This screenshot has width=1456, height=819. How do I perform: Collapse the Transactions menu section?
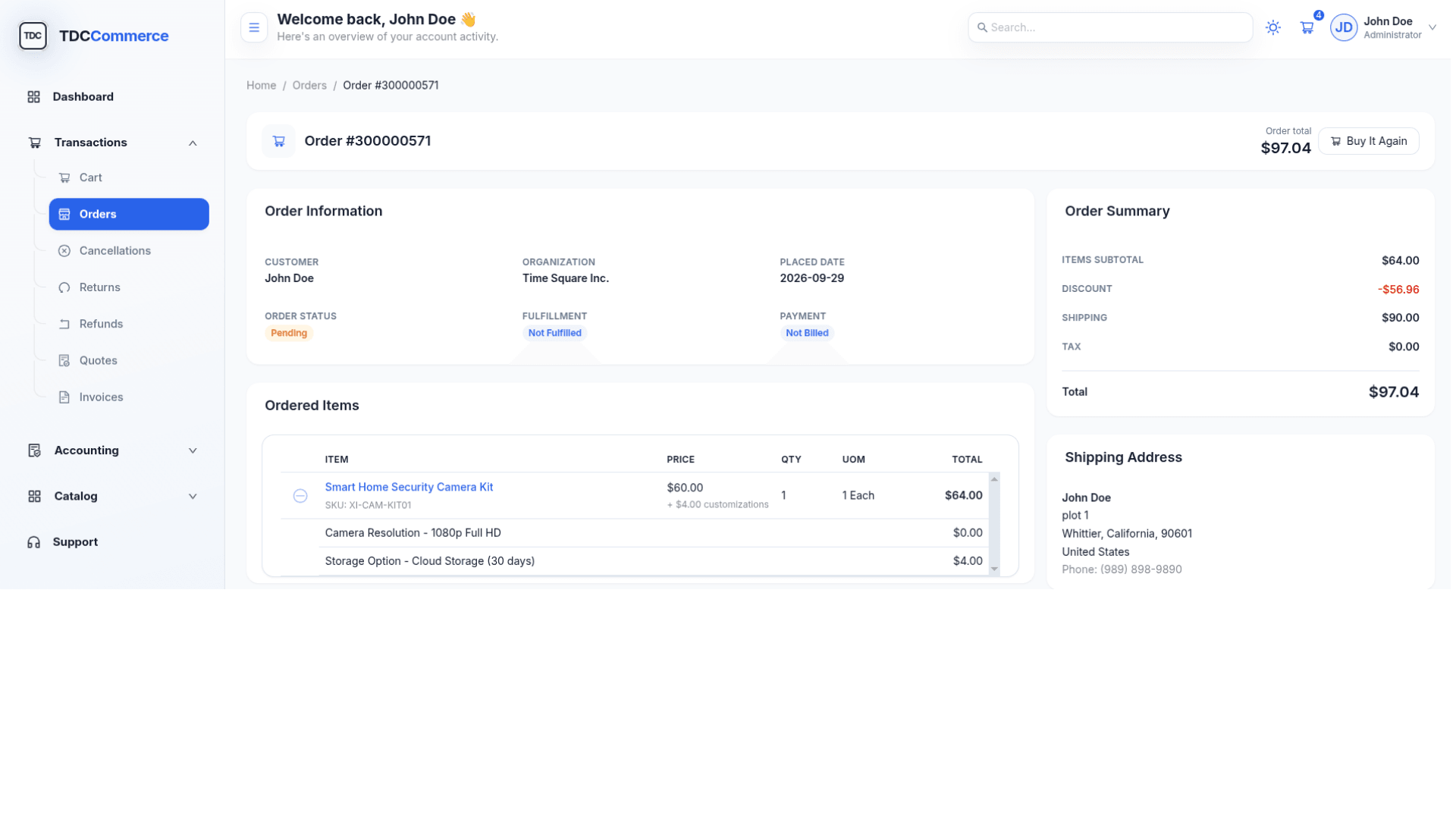coord(112,143)
